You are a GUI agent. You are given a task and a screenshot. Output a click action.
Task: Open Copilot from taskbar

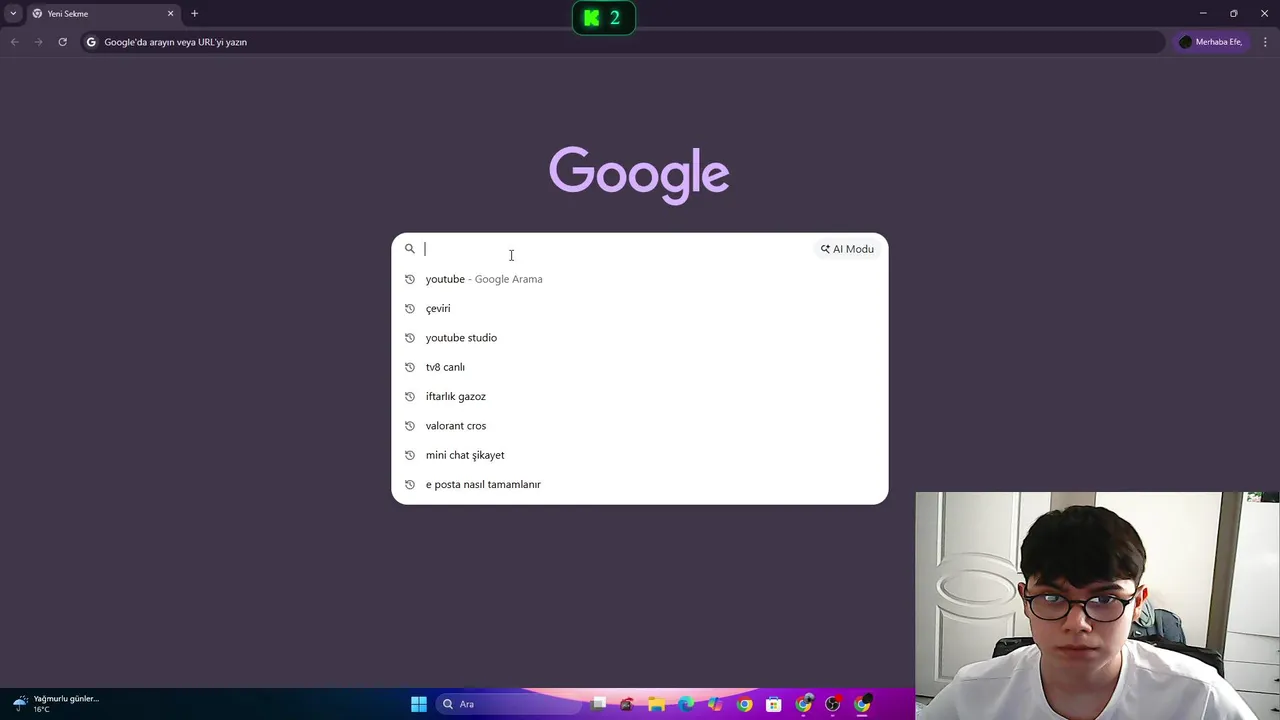(715, 704)
